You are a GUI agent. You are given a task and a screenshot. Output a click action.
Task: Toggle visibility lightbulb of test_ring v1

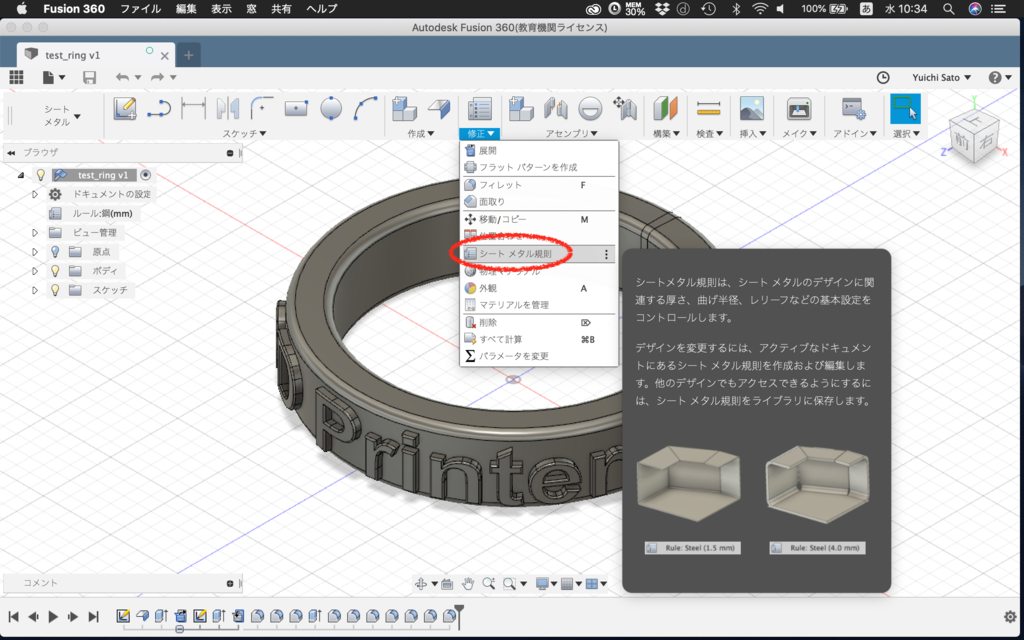40,175
